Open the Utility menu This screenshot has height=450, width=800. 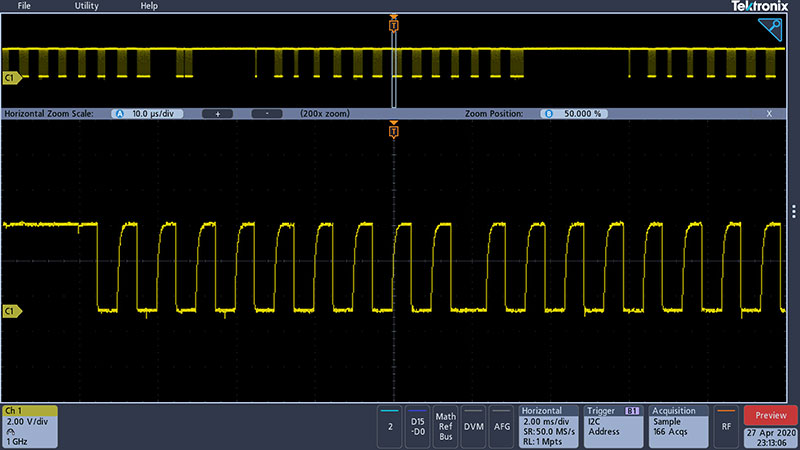coord(87,6)
